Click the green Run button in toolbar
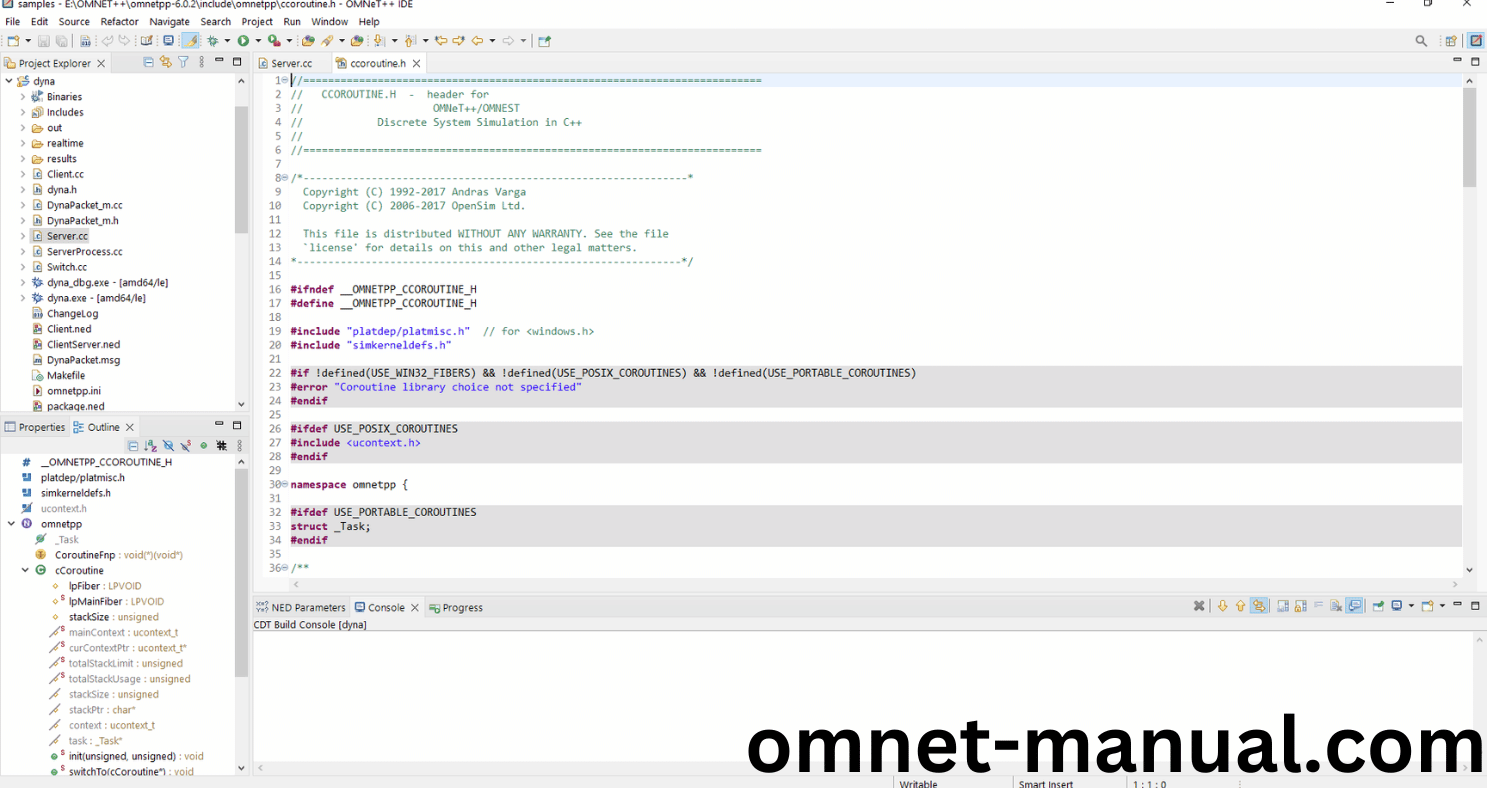Viewport: 1487px width, 788px height. [243, 41]
